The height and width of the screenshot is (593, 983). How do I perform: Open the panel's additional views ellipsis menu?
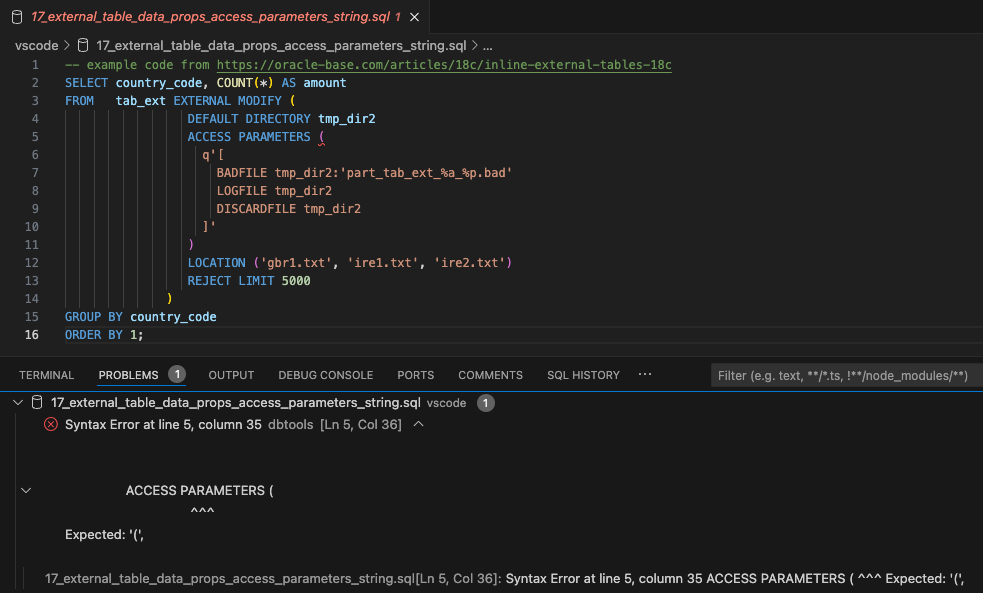tap(644, 374)
